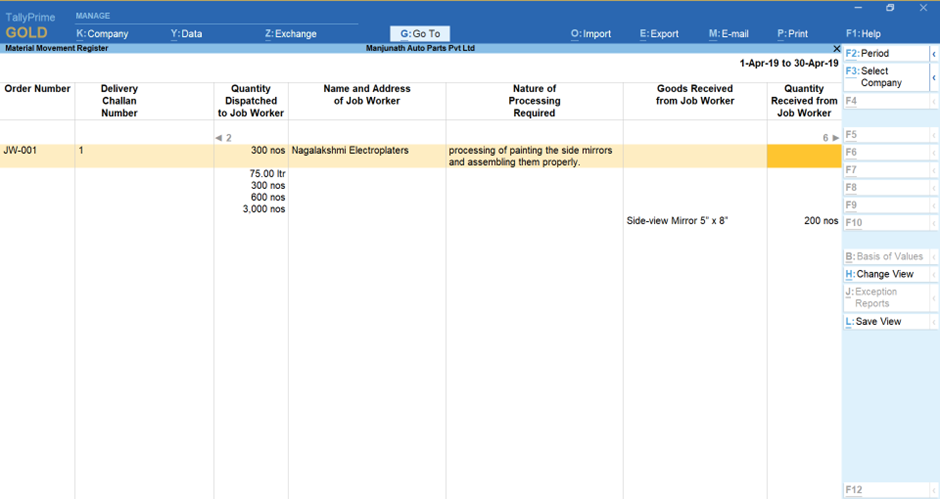Restore down the TallyPrime window
Viewport: 940px width, 499px height.
click(x=890, y=8)
